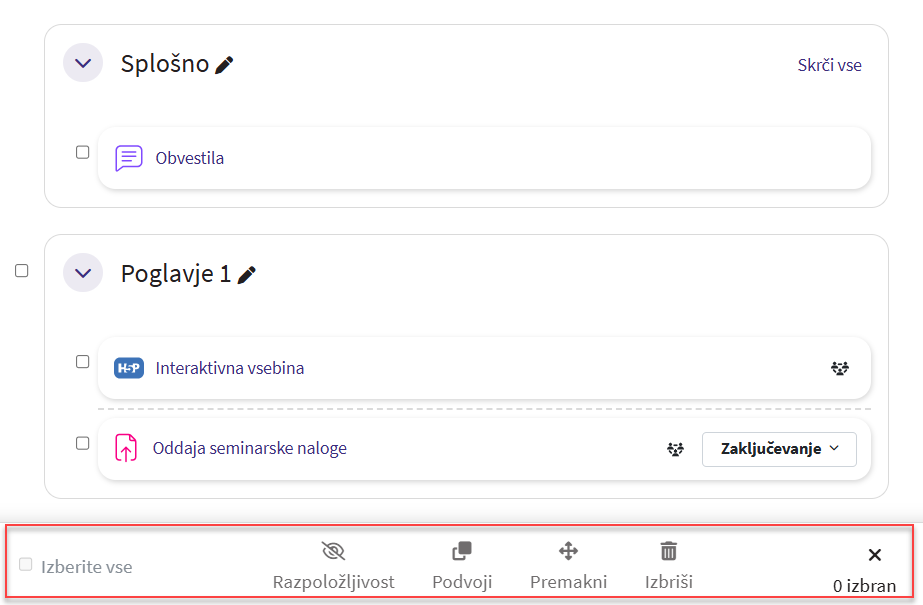Edit the Poglavje 1 section title pencil

point(247,274)
